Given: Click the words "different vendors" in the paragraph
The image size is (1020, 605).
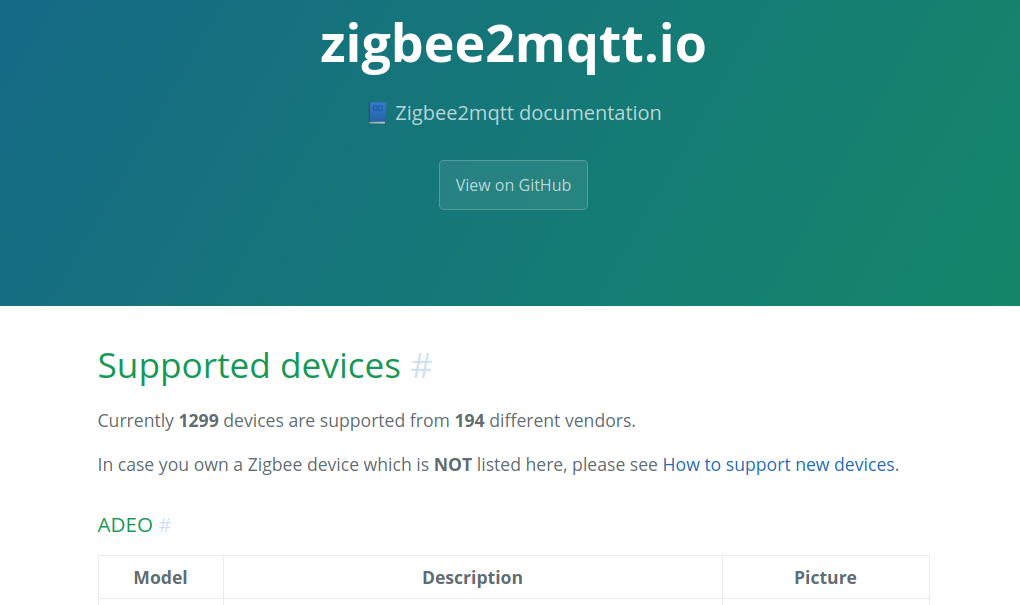Looking at the screenshot, I should 561,421.
